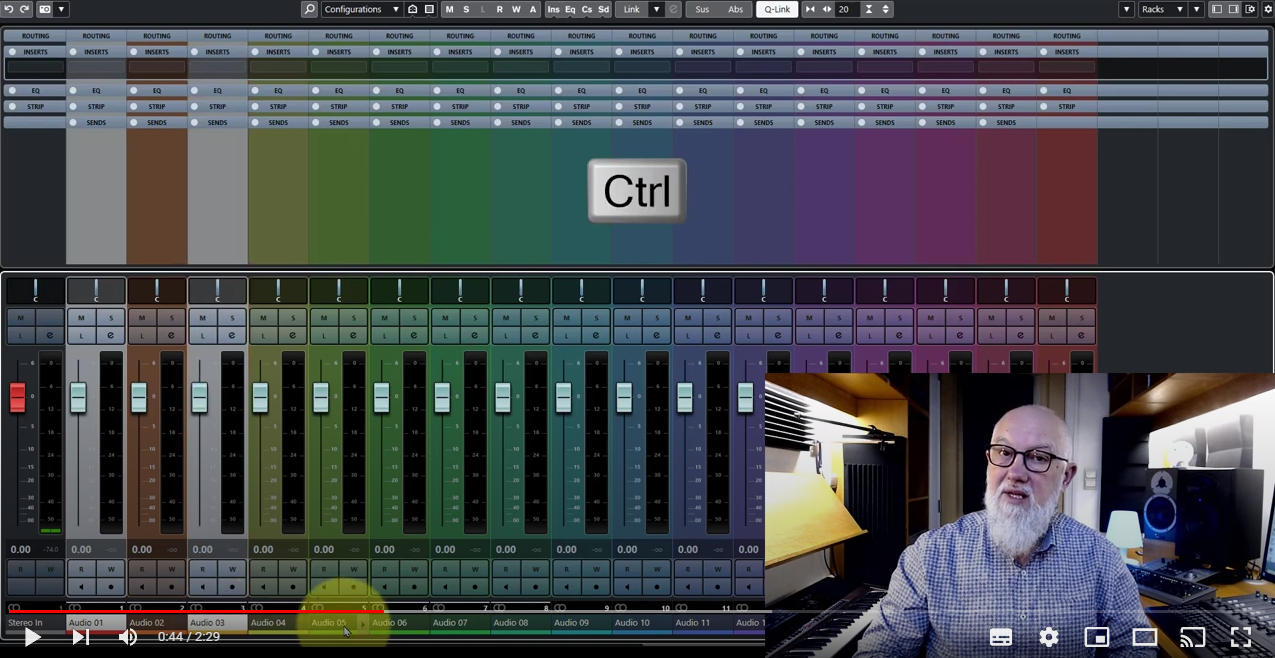Click the Sus link button

703,9
